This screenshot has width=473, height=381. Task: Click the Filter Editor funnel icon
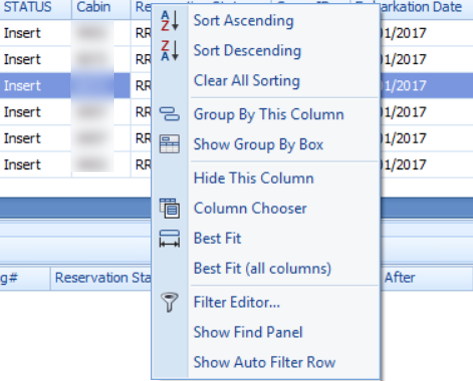tap(170, 302)
